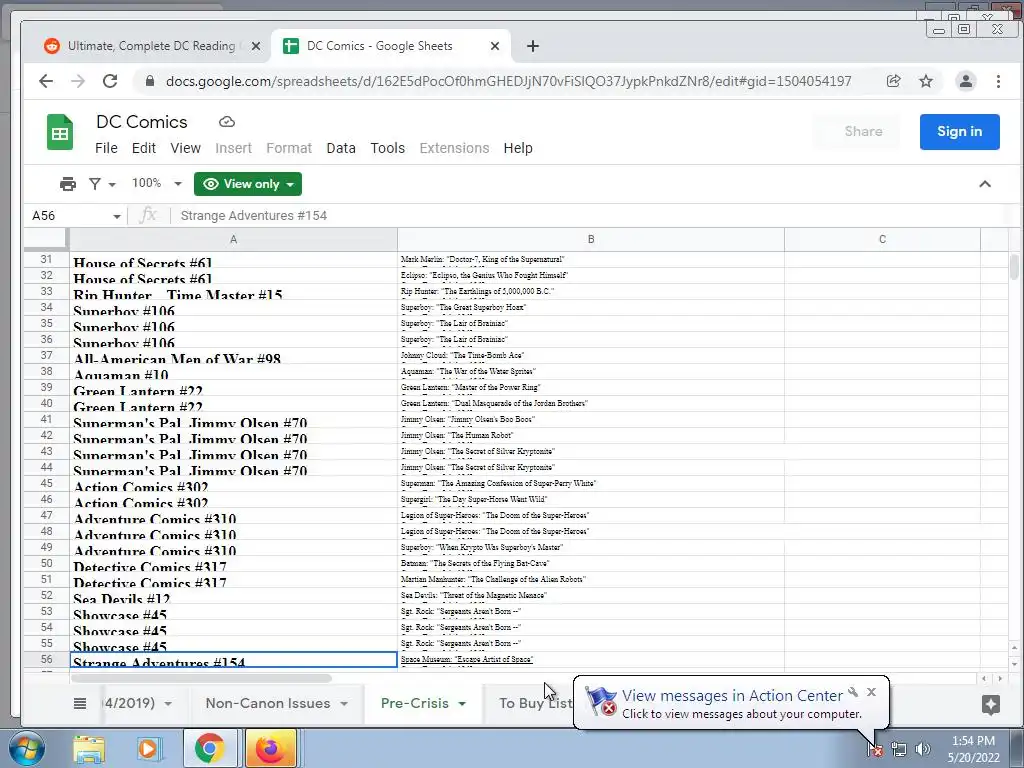
Task: Select column C header
Action: point(882,240)
